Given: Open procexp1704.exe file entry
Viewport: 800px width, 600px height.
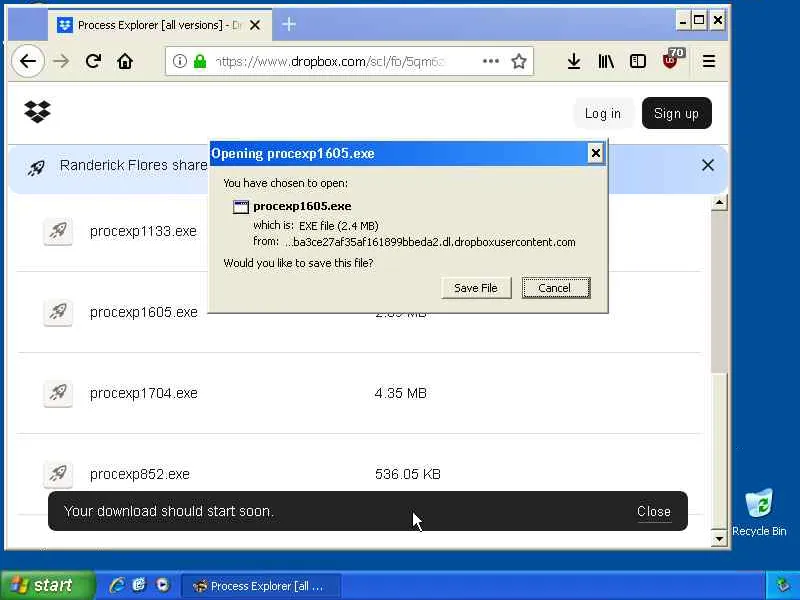Looking at the screenshot, I should [x=144, y=393].
